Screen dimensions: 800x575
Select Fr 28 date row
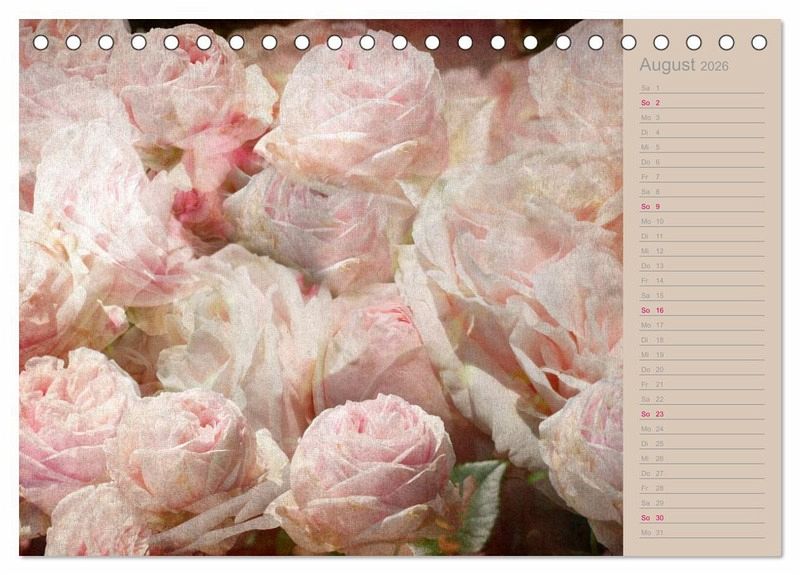click(700, 488)
